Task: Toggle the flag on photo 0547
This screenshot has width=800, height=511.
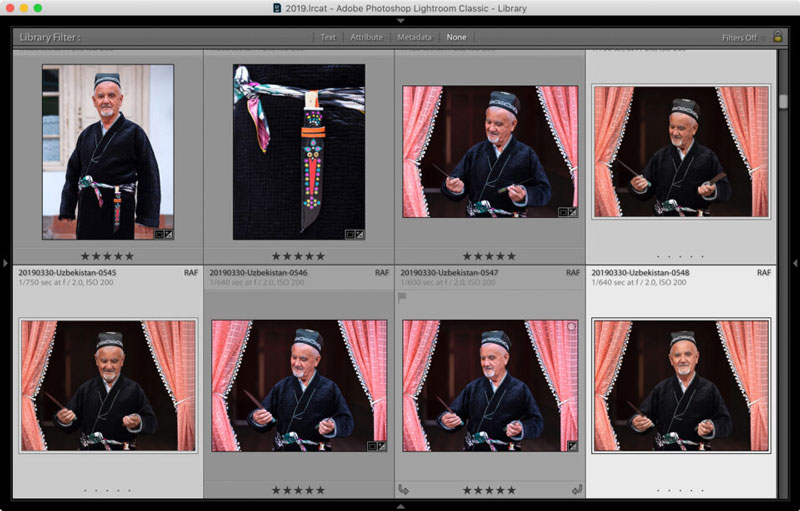Action: pos(403,297)
